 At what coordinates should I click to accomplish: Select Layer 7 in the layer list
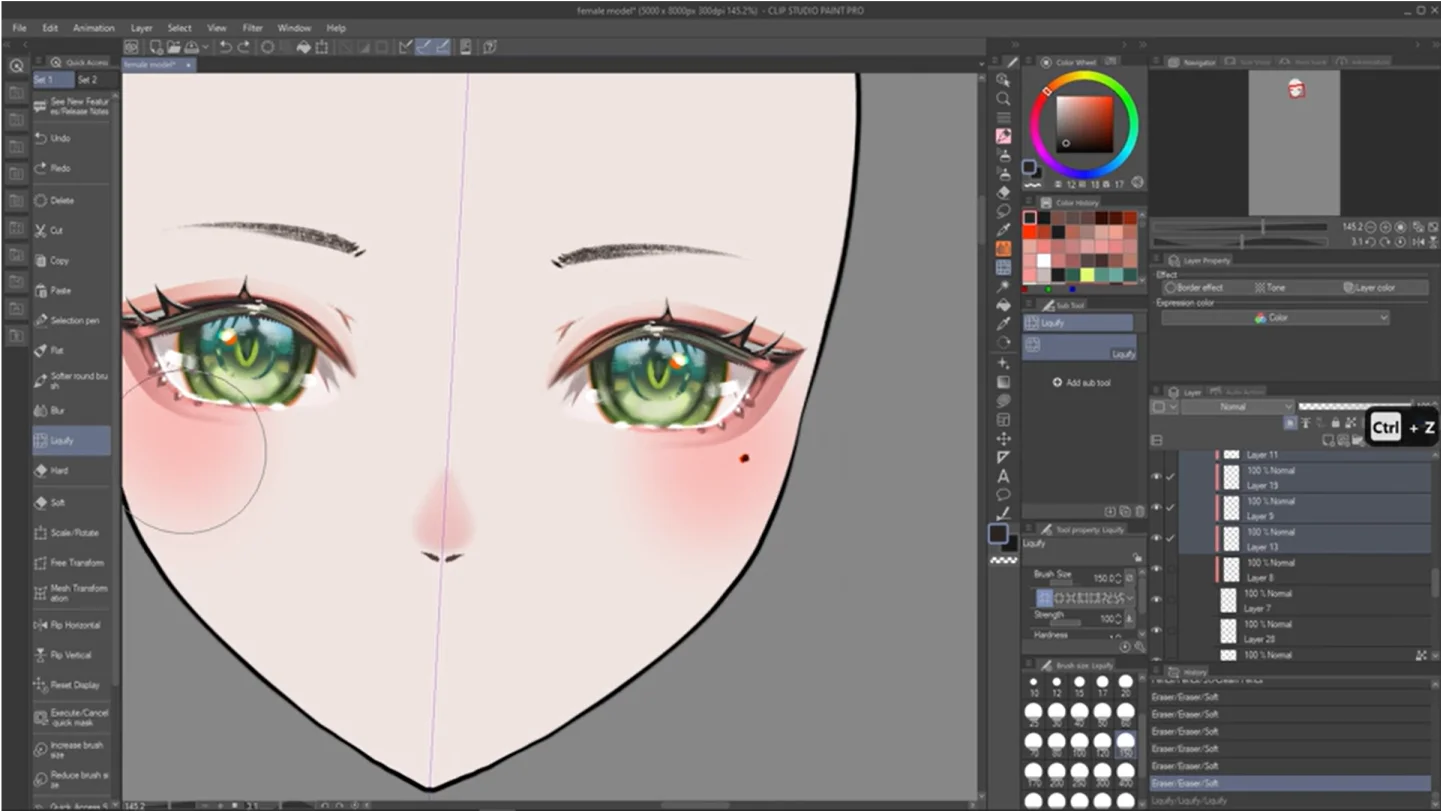pos(1305,601)
